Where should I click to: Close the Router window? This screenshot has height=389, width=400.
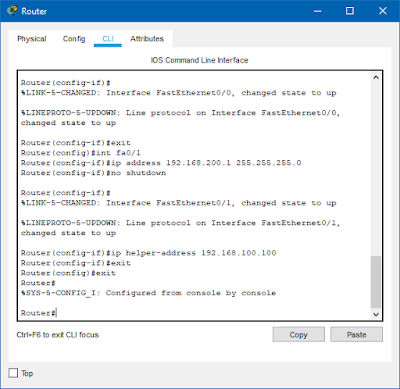pos(382,11)
